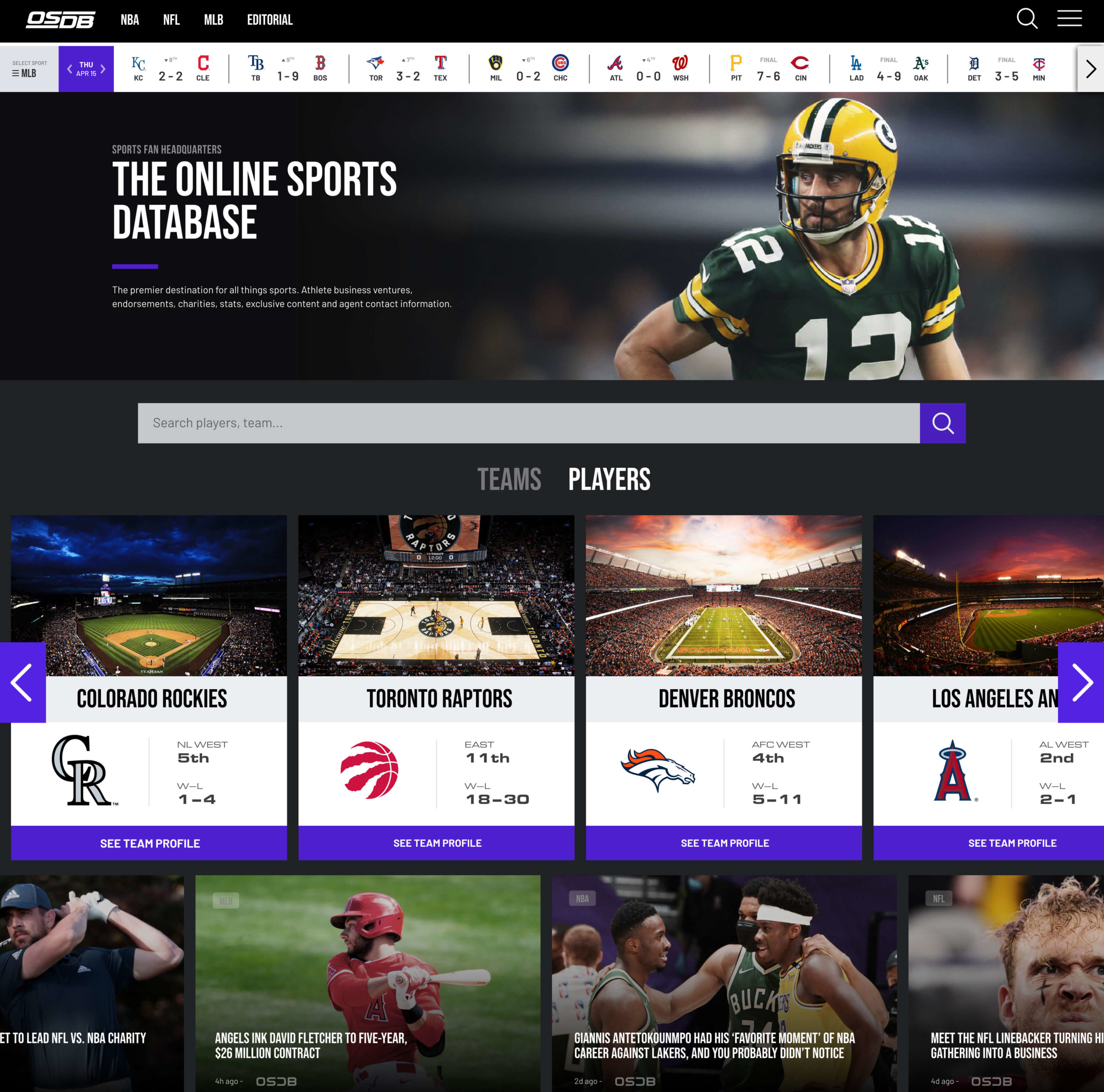Click the Atlanta Braves logo
Screen dimensions: 1104x1092
coord(615,63)
